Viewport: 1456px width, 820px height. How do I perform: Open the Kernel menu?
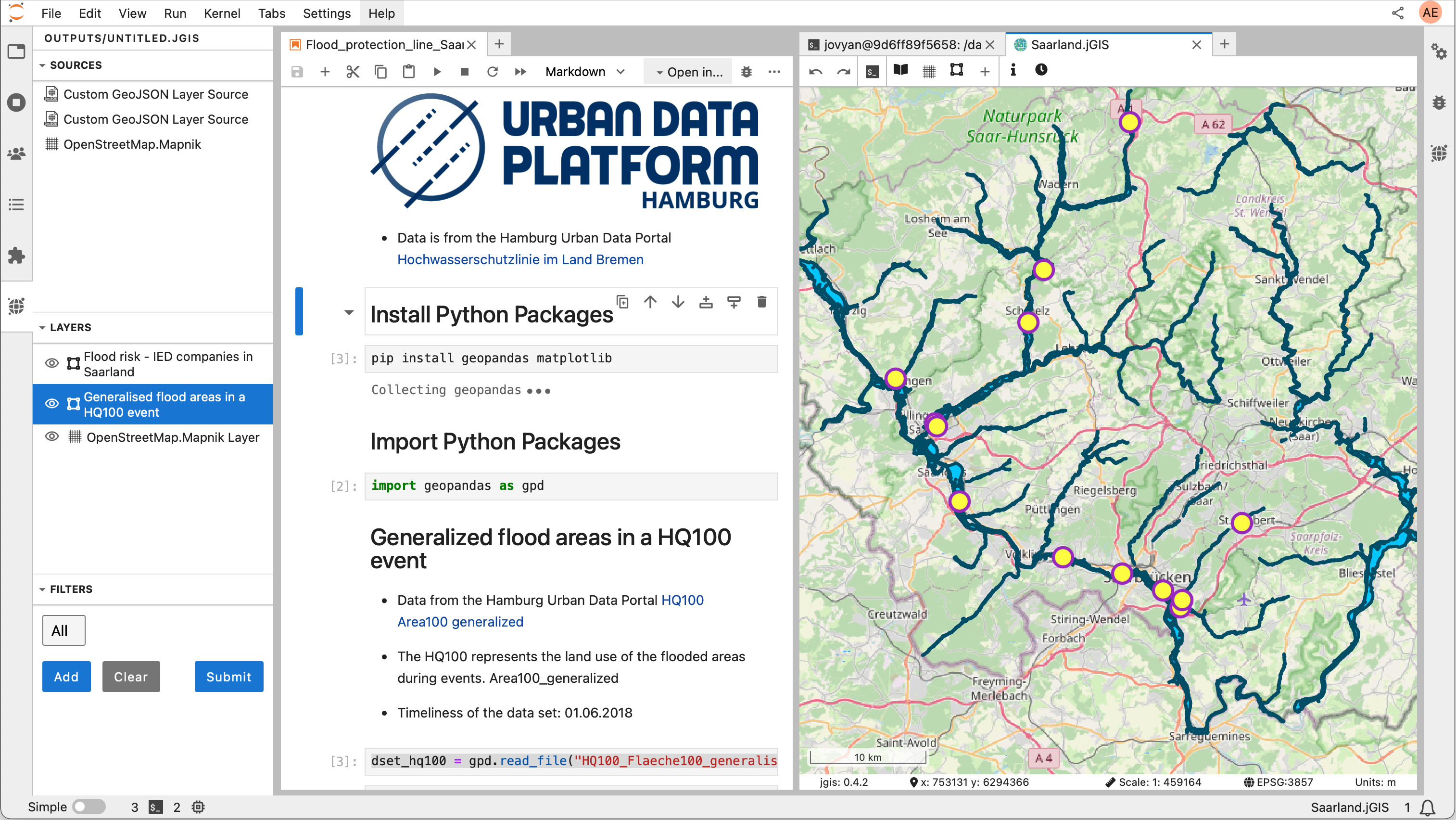(x=222, y=13)
